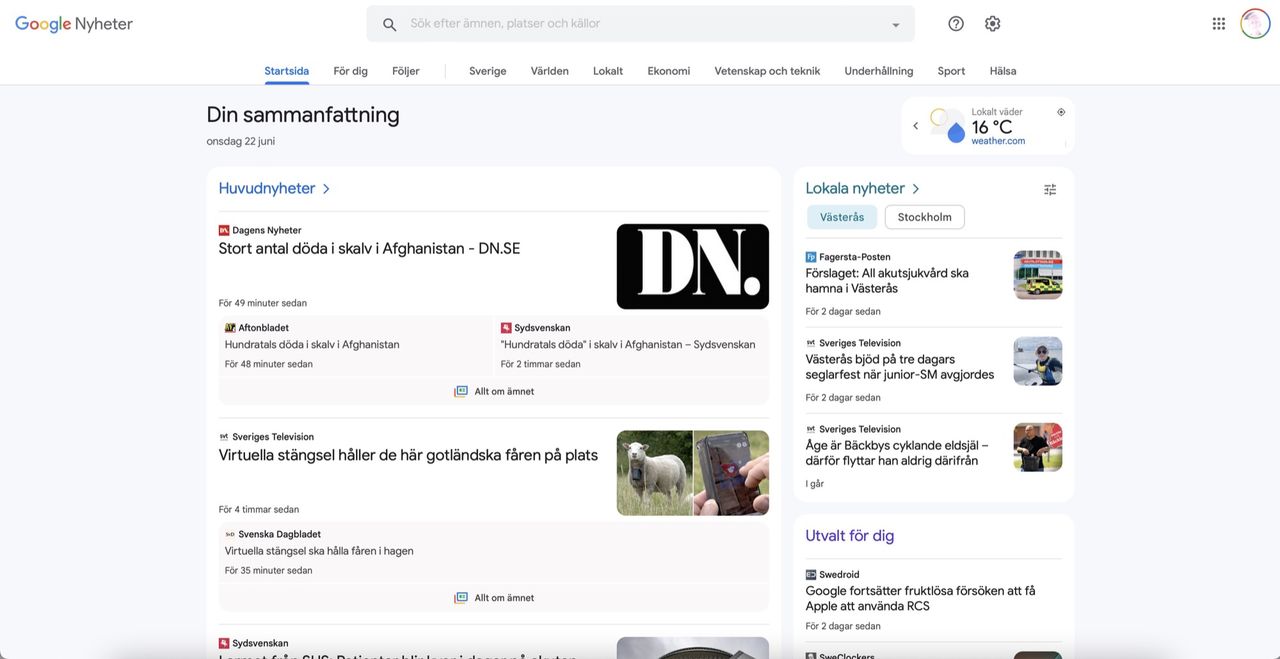Open the DN.SE earthquake headline
The height and width of the screenshot is (659, 1280).
(369, 247)
